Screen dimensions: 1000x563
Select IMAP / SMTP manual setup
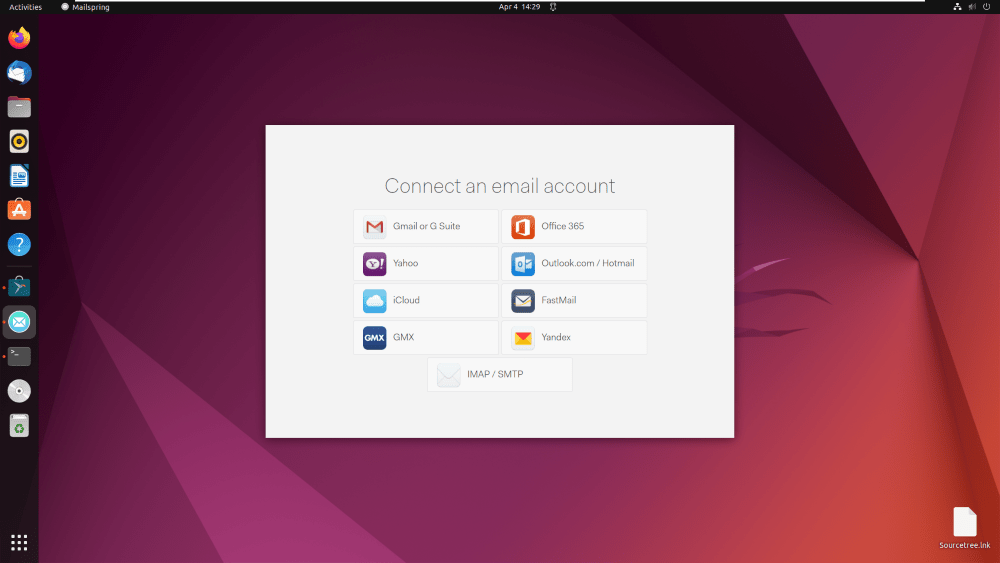(500, 374)
